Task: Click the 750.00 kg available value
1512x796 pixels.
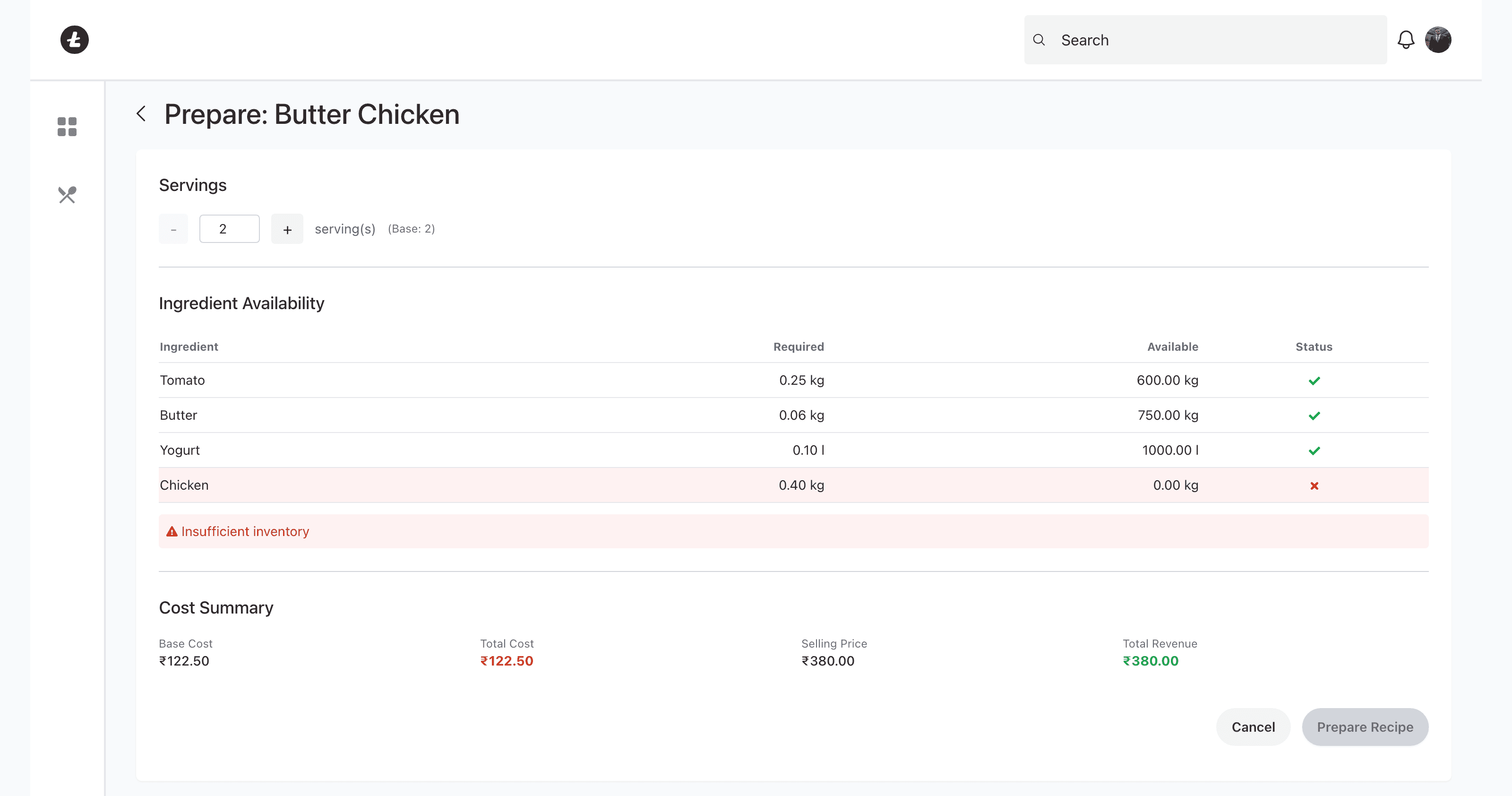Action: [1168, 415]
